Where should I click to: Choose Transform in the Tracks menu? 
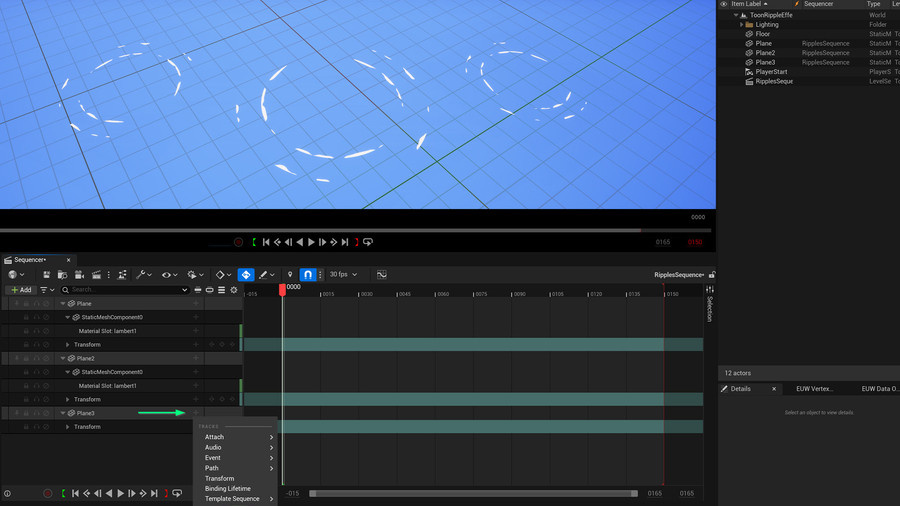[235, 478]
